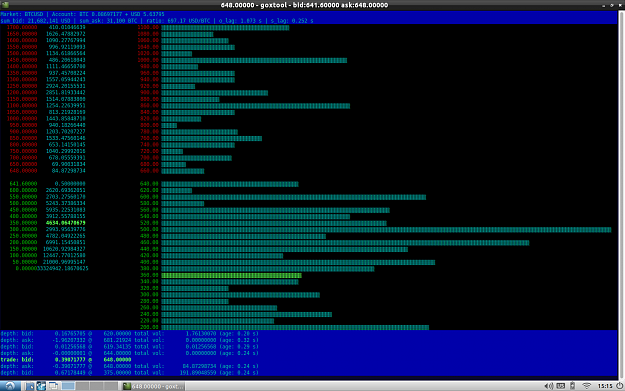Open the wifi network tray icon
The width and height of the screenshot is (625, 391).
pyautogui.click(x=586, y=386)
